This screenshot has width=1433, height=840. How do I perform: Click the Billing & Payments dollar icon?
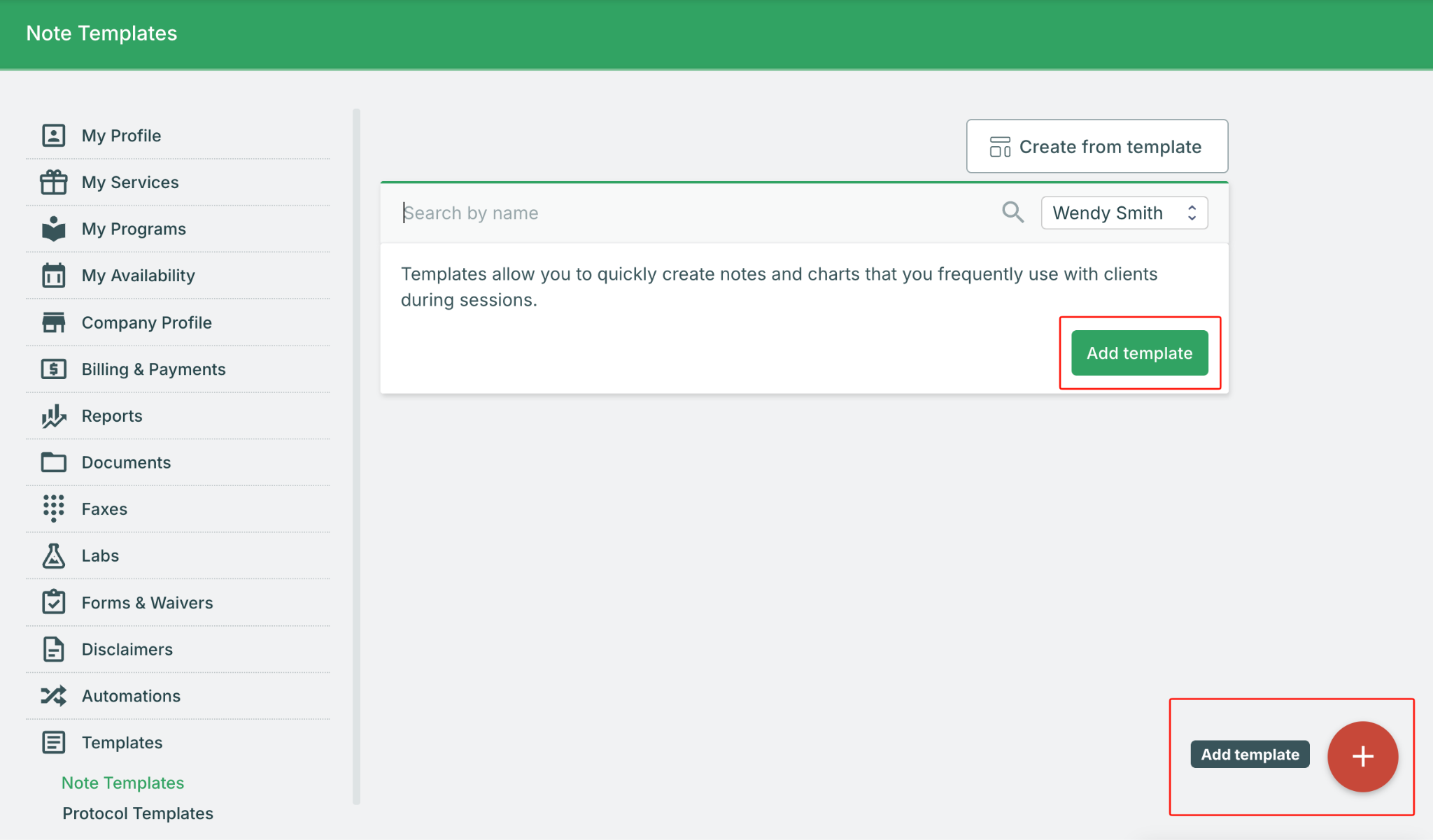[x=54, y=369]
